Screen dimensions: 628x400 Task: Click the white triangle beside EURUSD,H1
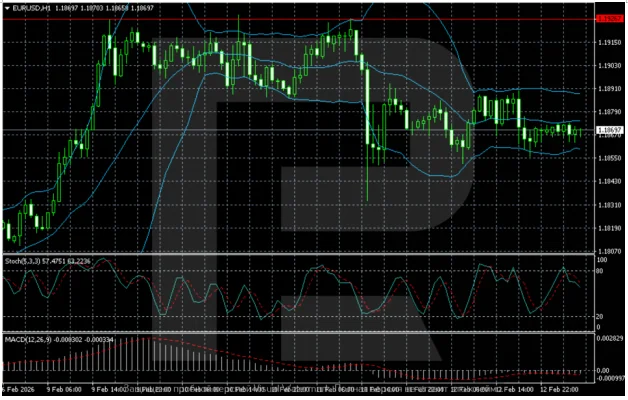point(7,8)
